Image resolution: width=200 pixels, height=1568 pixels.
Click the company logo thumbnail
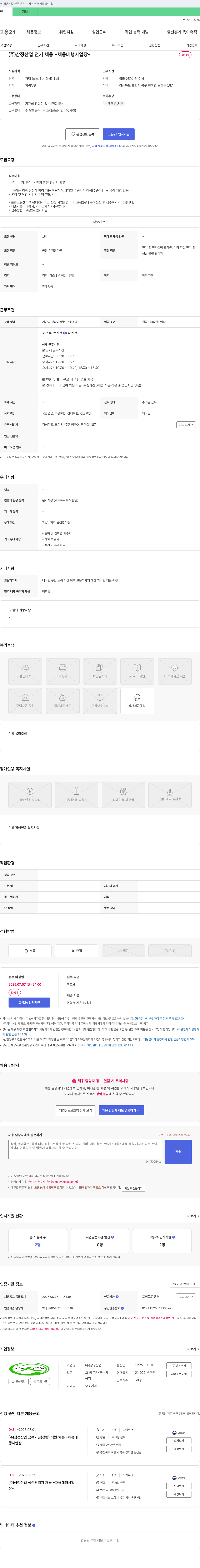[29, 1369]
